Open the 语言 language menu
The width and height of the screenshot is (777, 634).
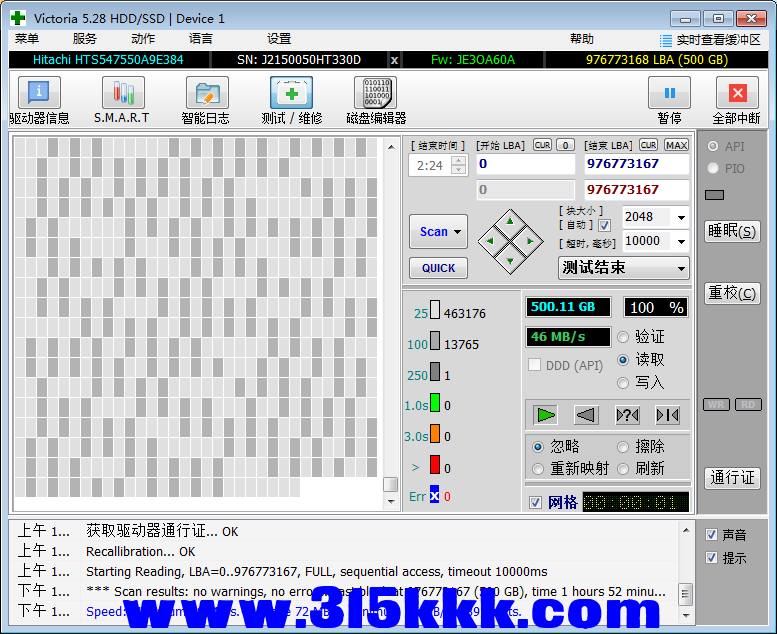tap(201, 39)
